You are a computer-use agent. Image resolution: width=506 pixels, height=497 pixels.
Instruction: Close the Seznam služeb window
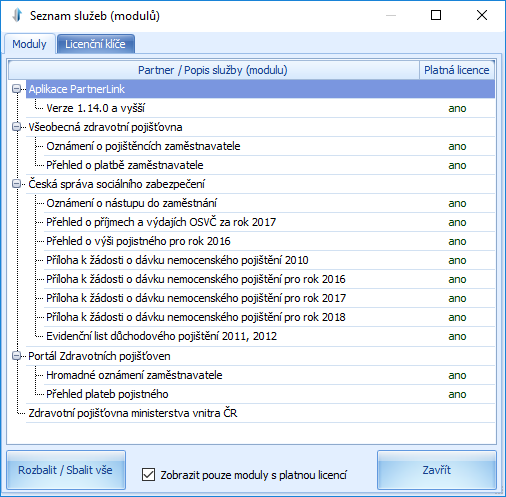(482, 15)
